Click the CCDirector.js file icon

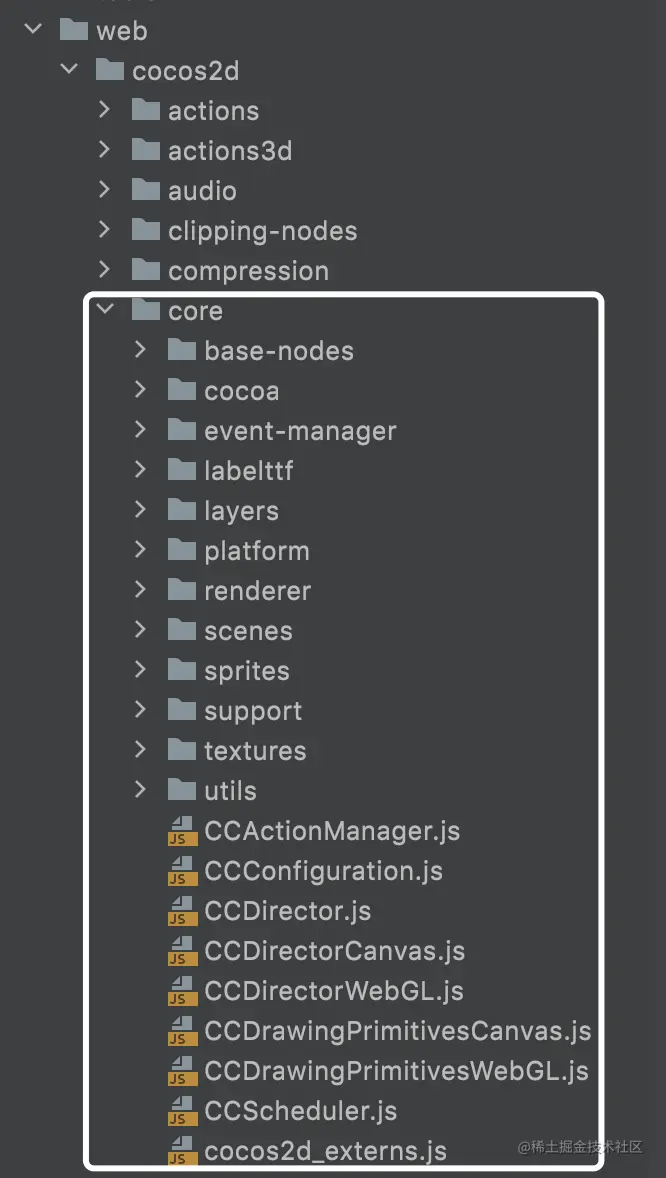point(179,911)
